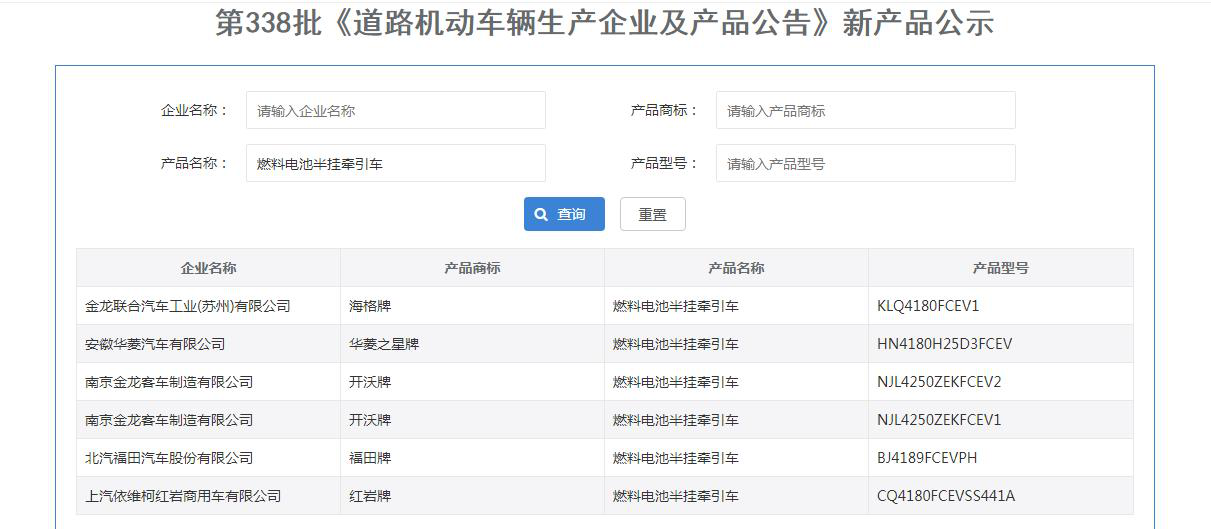This screenshot has width=1211, height=529.
Task: Click the 企业名称： form label
Action: [196, 110]
